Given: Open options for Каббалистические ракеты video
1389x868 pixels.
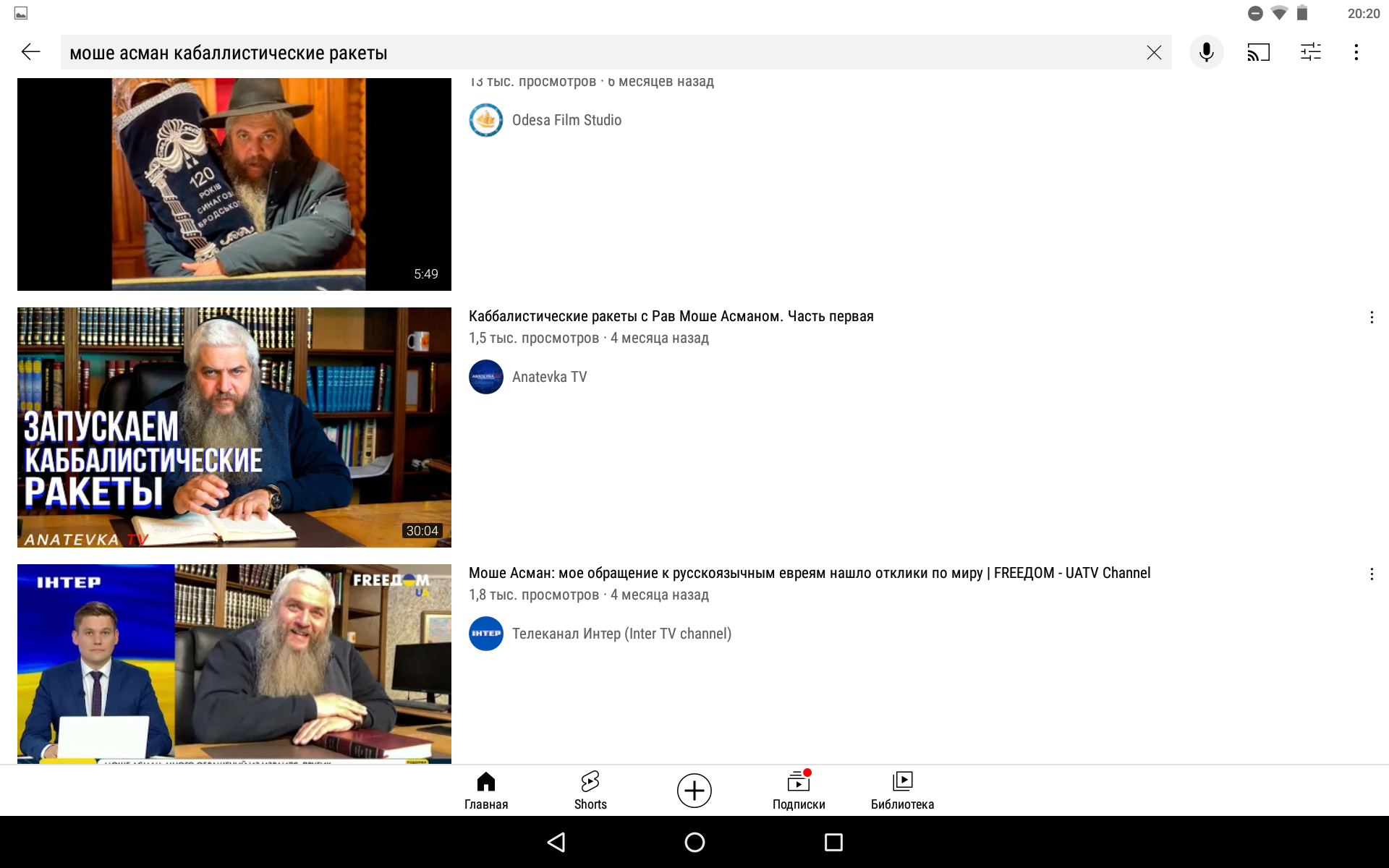Looking at the screenshot, I should pyautogui.click(x=1372, y=318).
